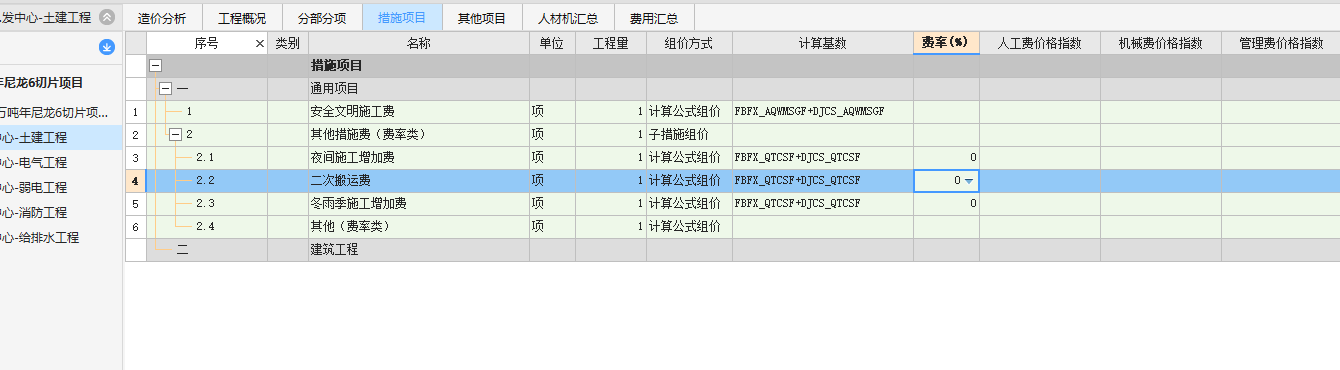Click the 管理费价格指数 column header
The image size is (1340, 370).
coord(1280,43)
